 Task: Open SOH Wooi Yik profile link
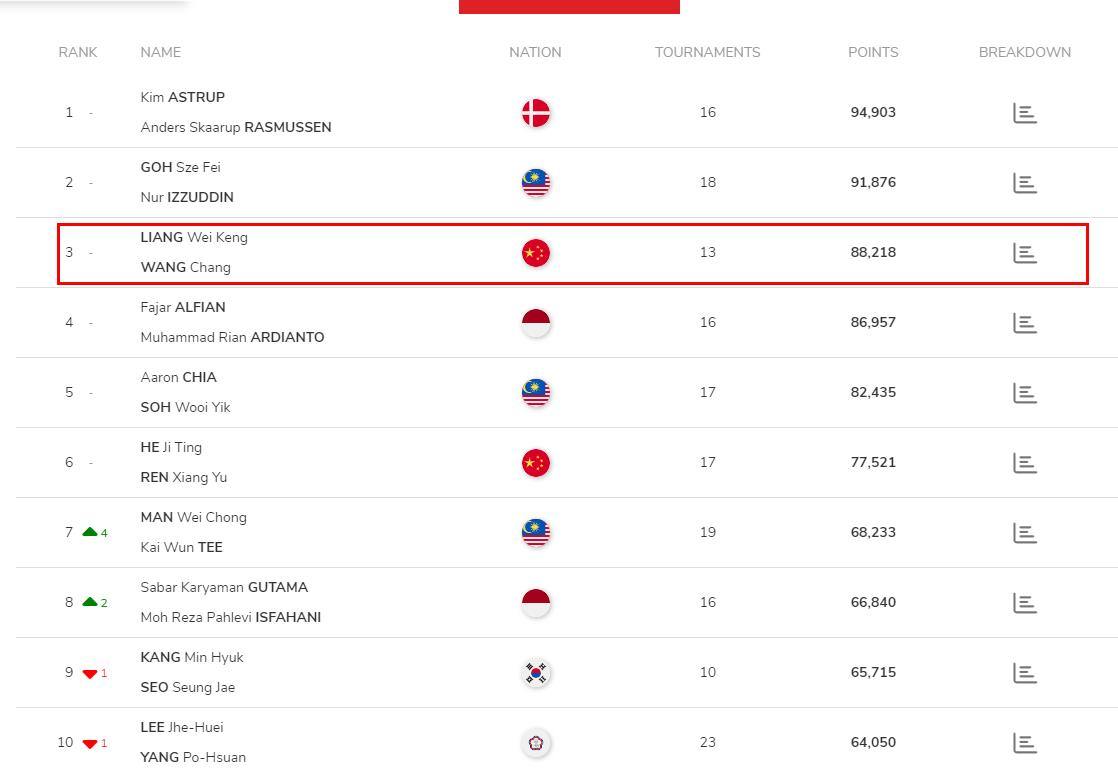(x=185, y=407)
